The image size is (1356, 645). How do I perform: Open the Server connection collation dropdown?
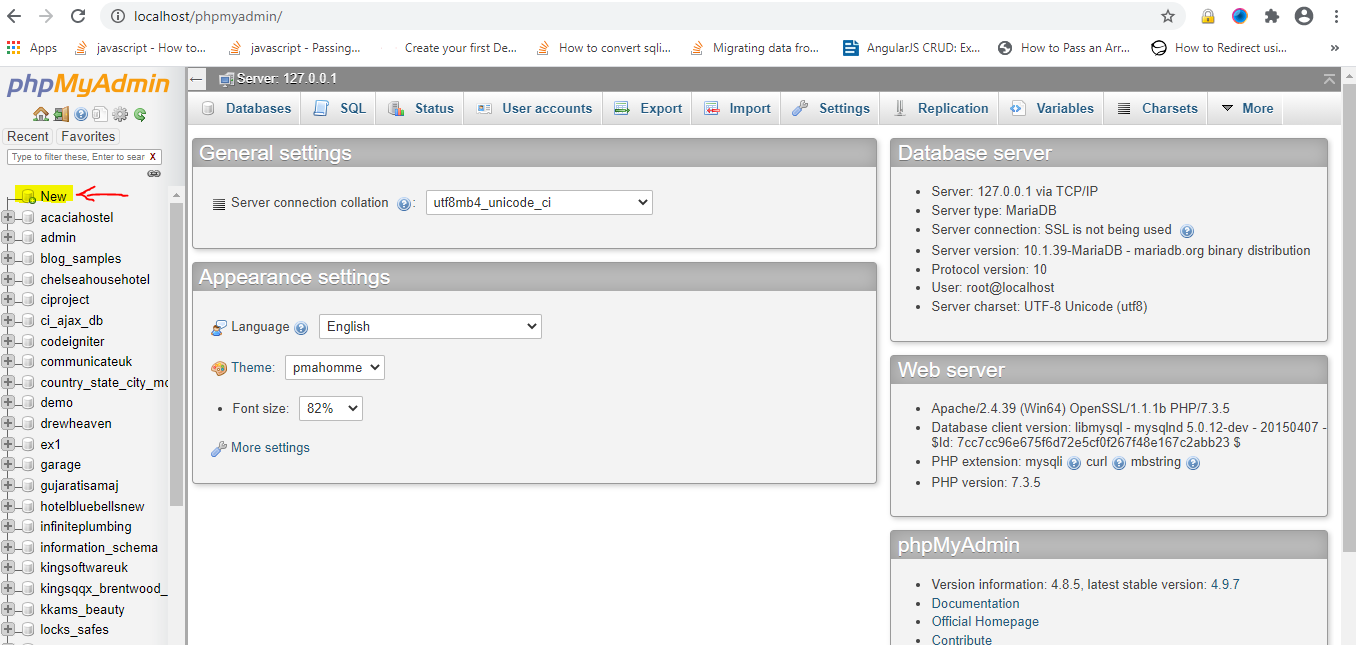[539, 202]
